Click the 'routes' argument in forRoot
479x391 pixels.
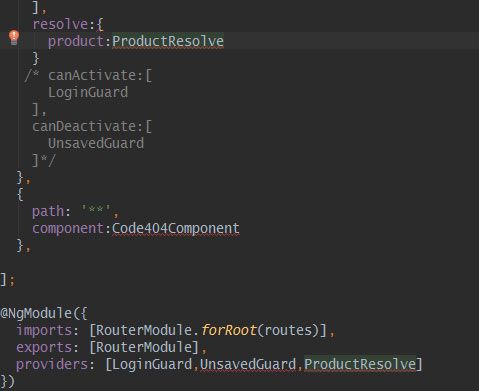(x=288, y=330)
